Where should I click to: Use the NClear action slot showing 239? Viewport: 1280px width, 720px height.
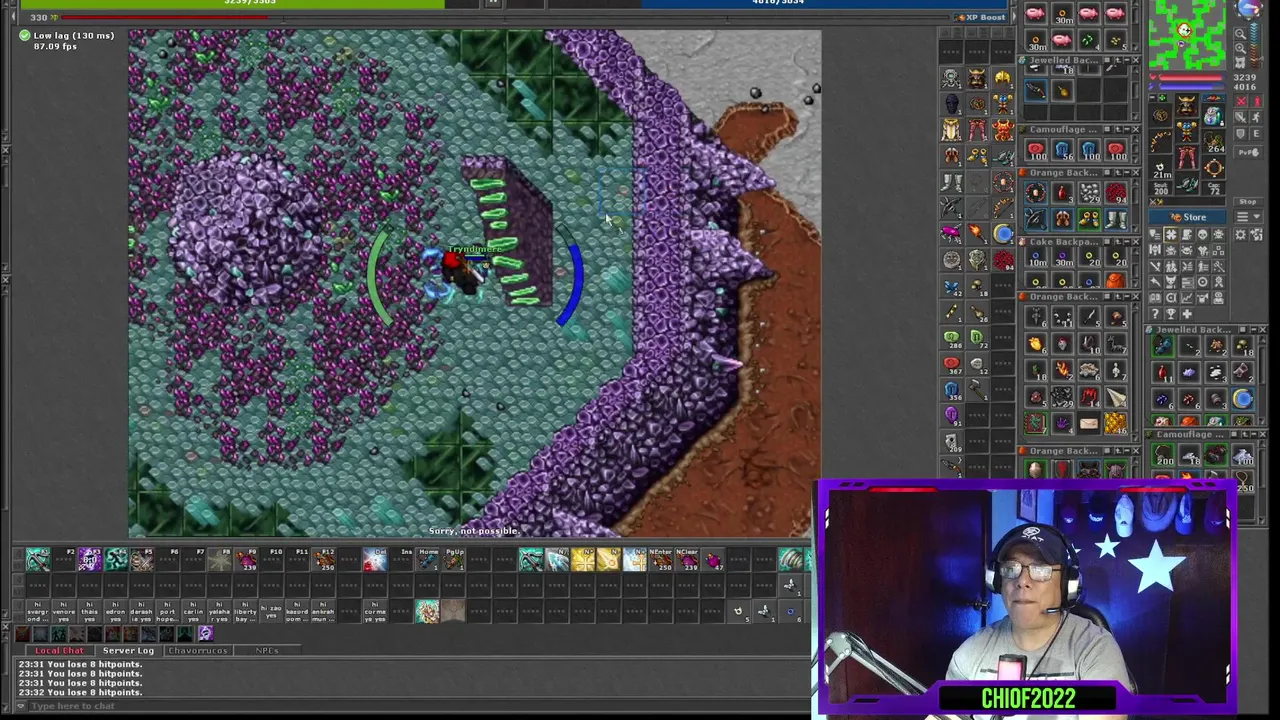tap(687, 560)
